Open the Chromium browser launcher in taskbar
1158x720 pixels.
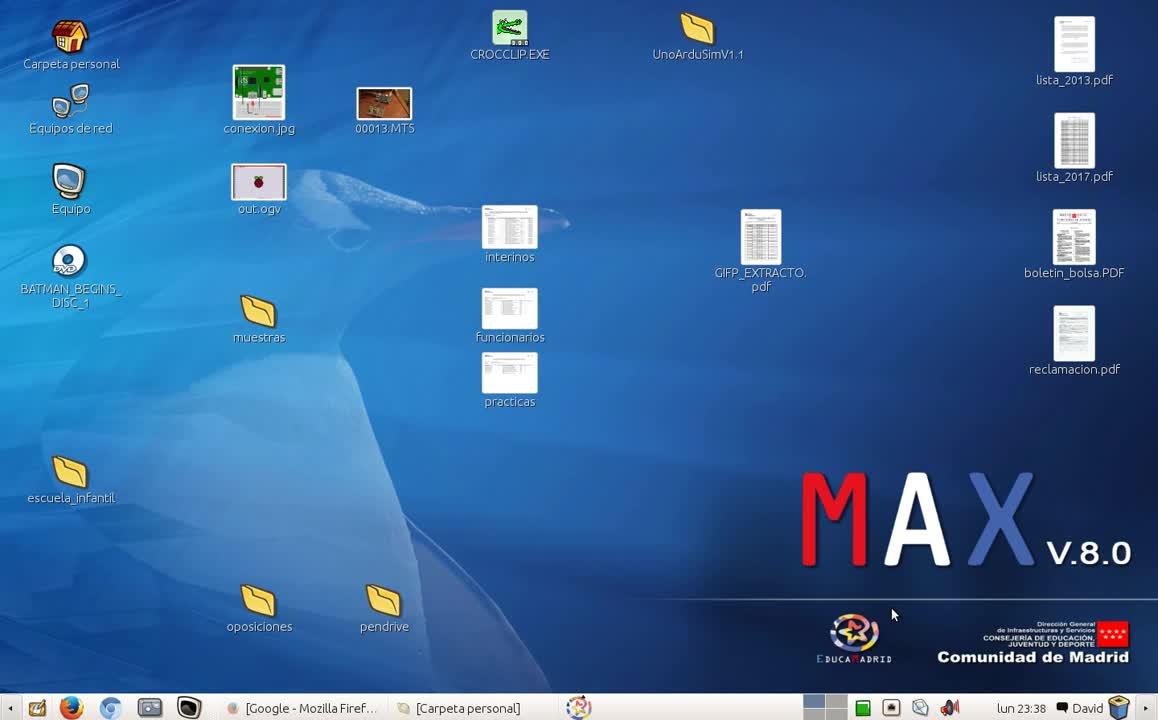(110, 708)
